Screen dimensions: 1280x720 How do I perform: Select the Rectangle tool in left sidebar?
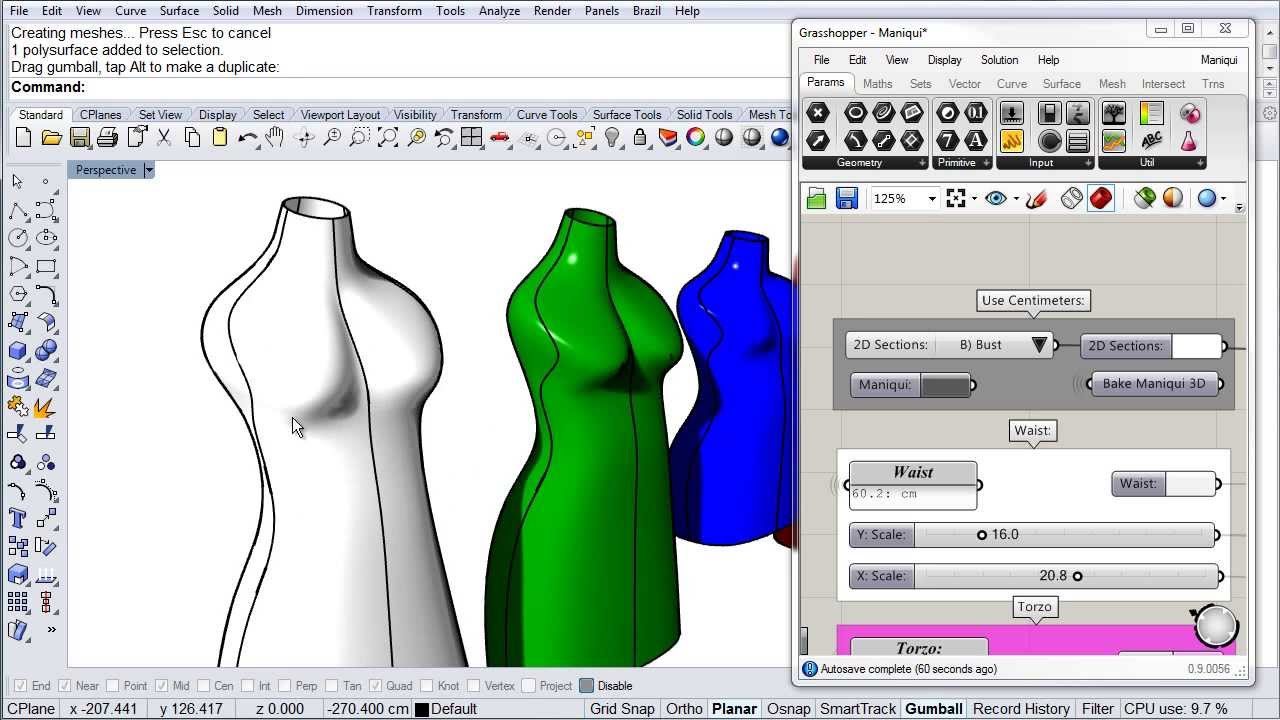click(45, 265)
